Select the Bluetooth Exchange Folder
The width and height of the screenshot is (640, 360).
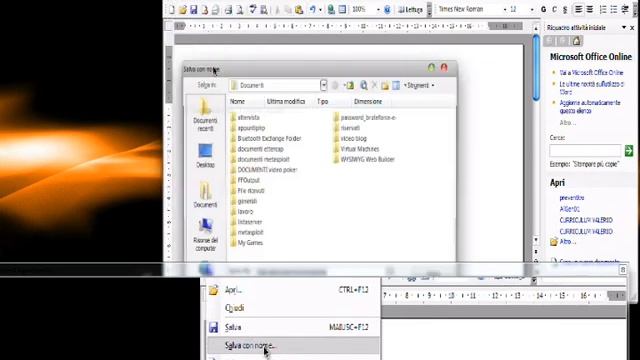(266, 138)
